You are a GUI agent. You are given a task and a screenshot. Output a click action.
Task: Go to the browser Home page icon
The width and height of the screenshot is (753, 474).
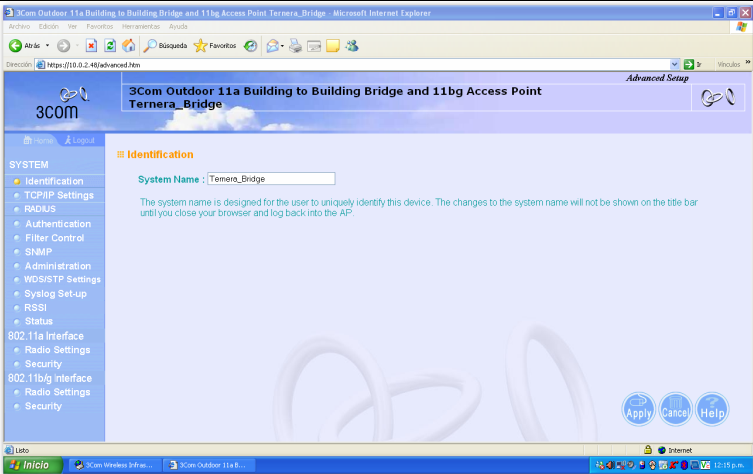128,46
